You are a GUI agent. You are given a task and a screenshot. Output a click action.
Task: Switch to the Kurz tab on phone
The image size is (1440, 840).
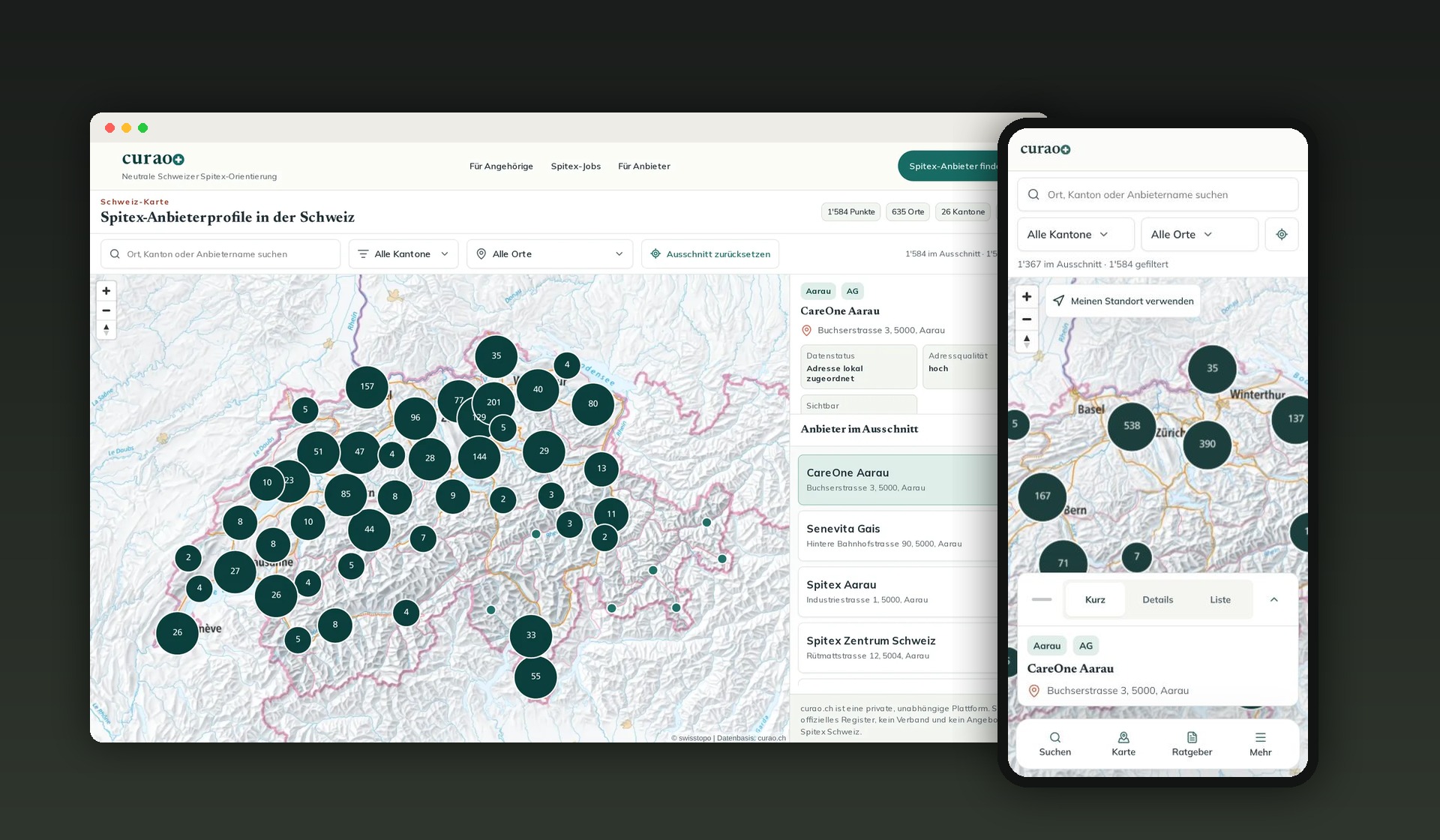click(x=1095, y=600)
